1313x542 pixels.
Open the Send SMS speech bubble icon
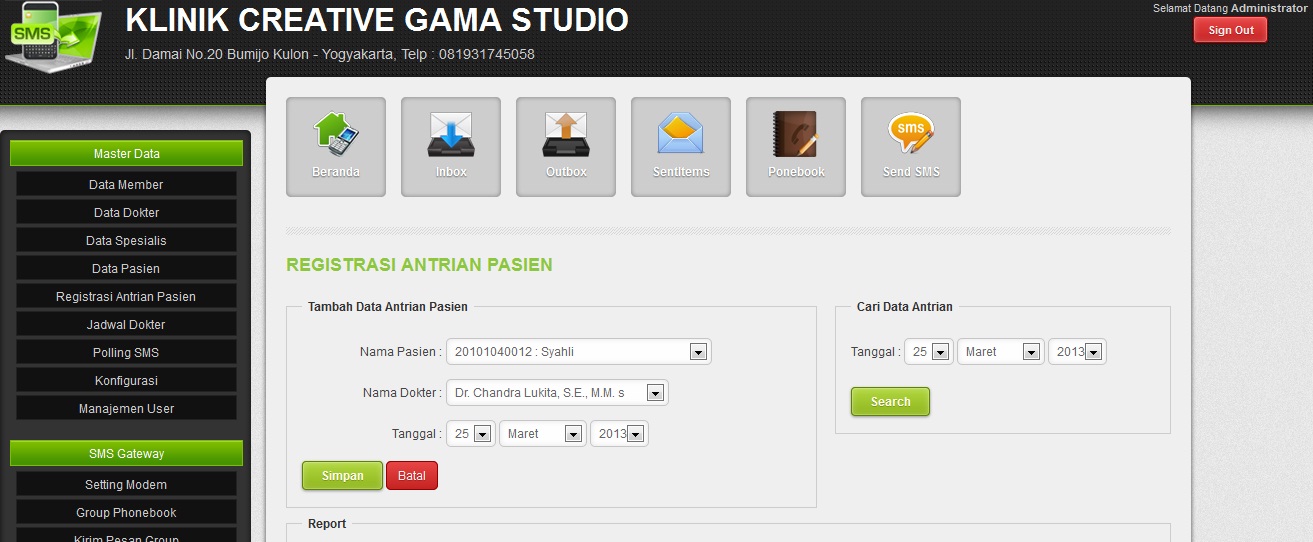coord(911,147)
